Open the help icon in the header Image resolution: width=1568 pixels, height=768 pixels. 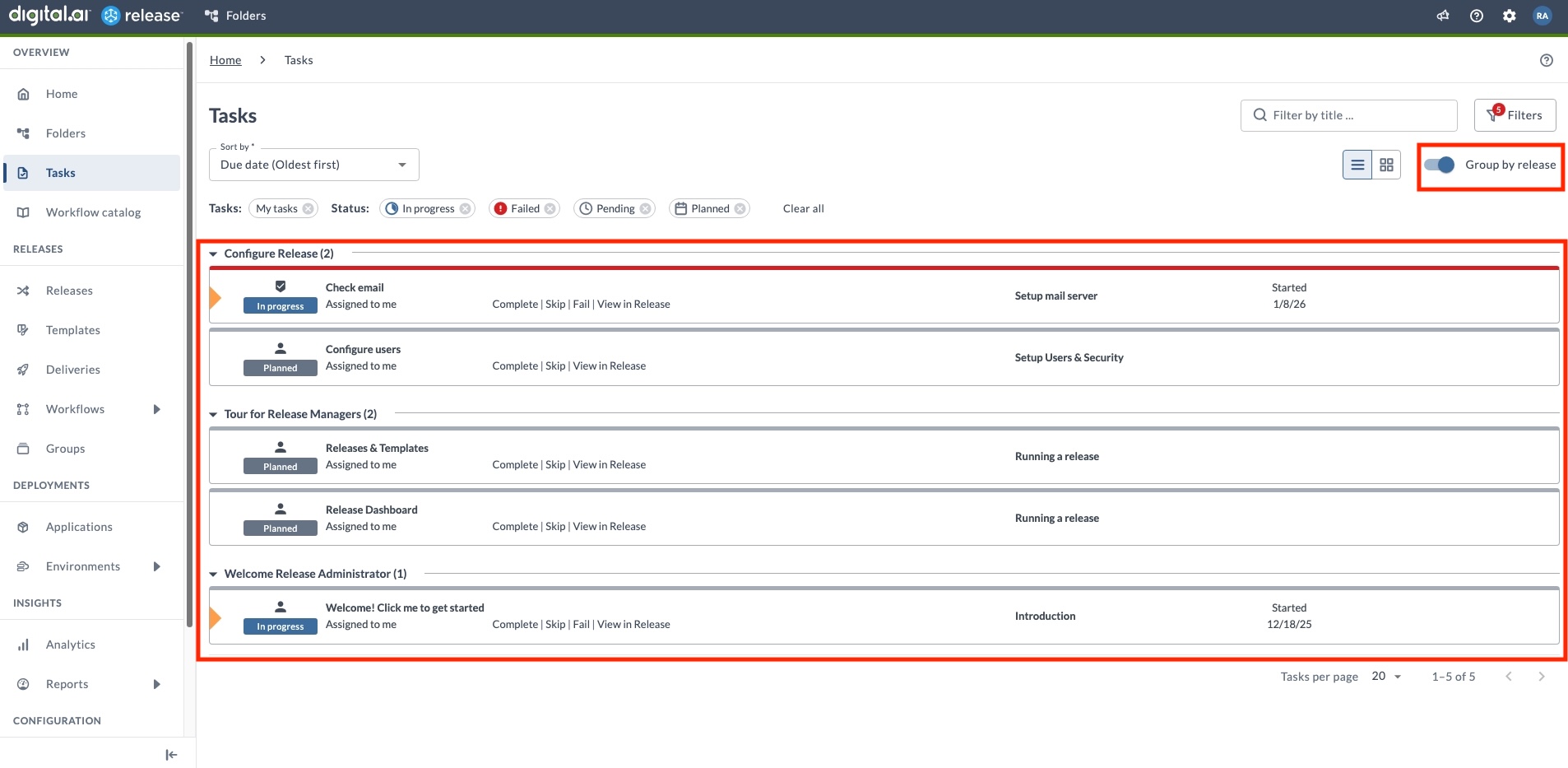pos(1476,15)
